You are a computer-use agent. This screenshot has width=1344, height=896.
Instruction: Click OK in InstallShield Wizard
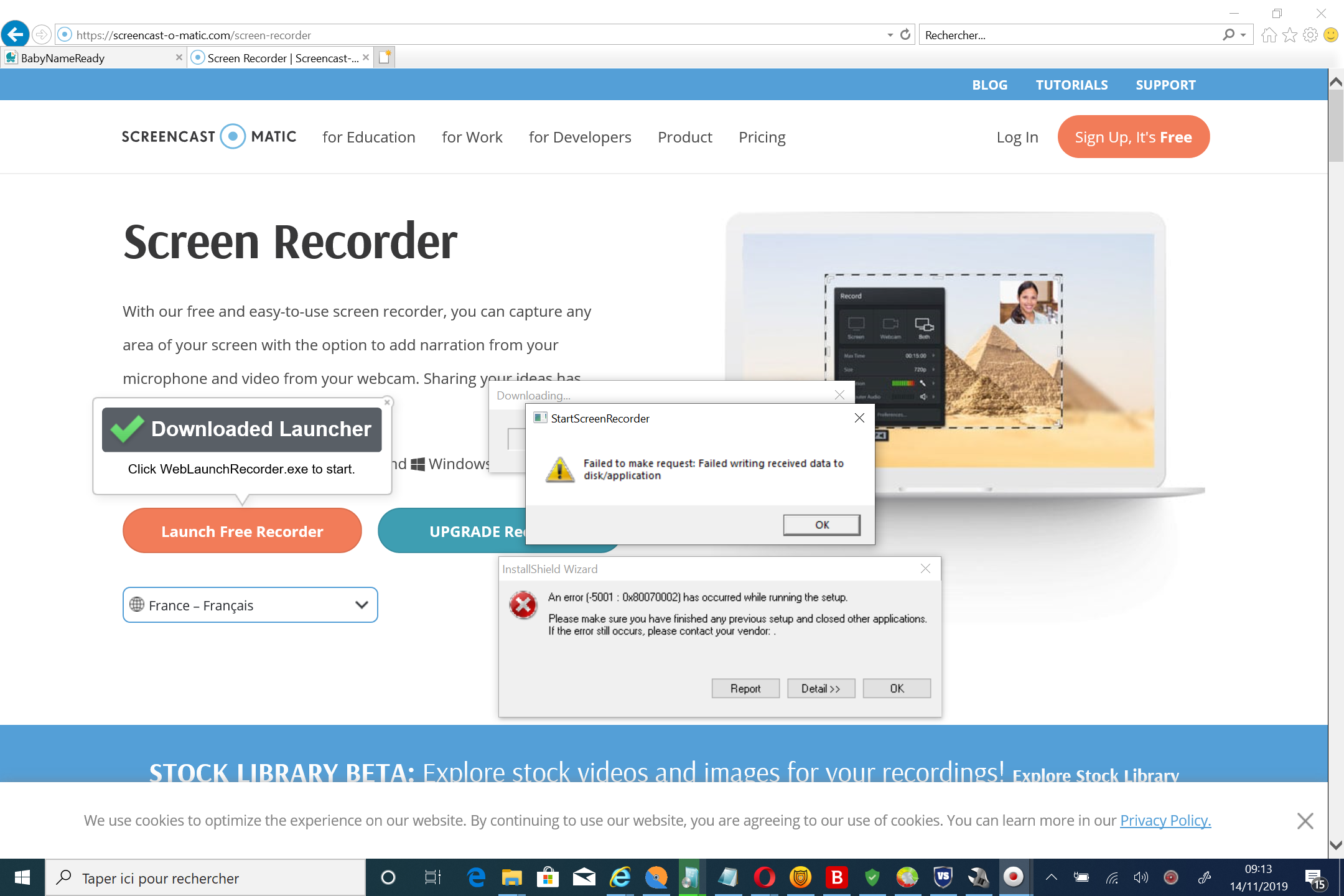(897, 688)
